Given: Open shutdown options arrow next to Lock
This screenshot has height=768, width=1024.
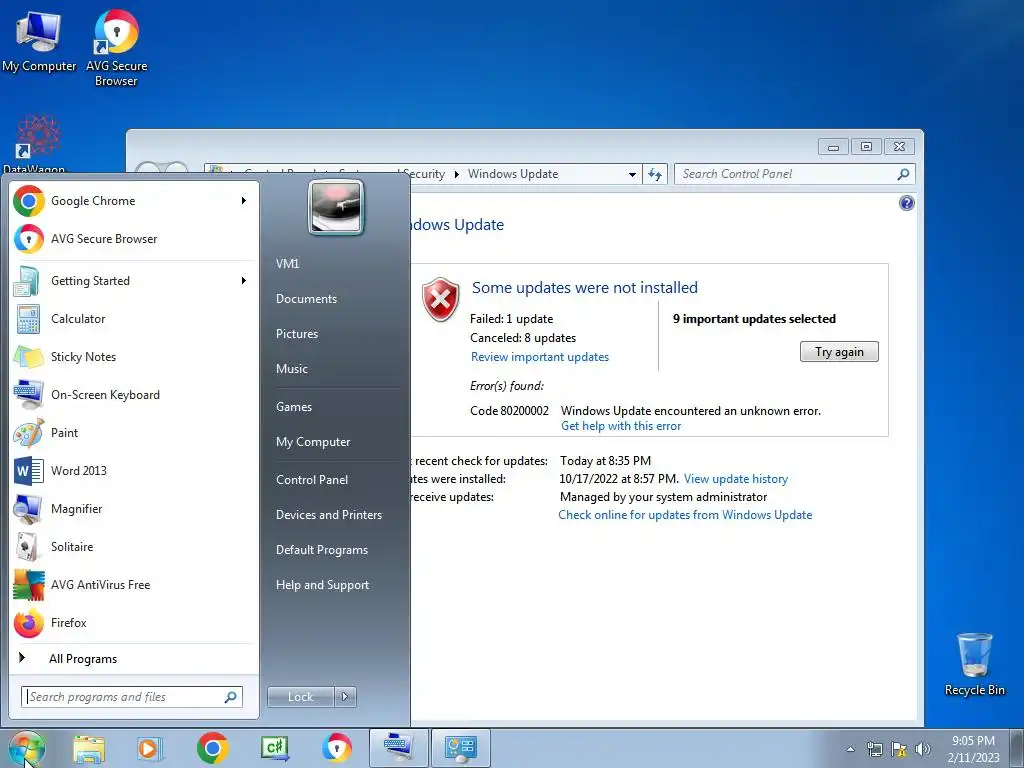Looking at the screenshot, I should click(345, 697).
